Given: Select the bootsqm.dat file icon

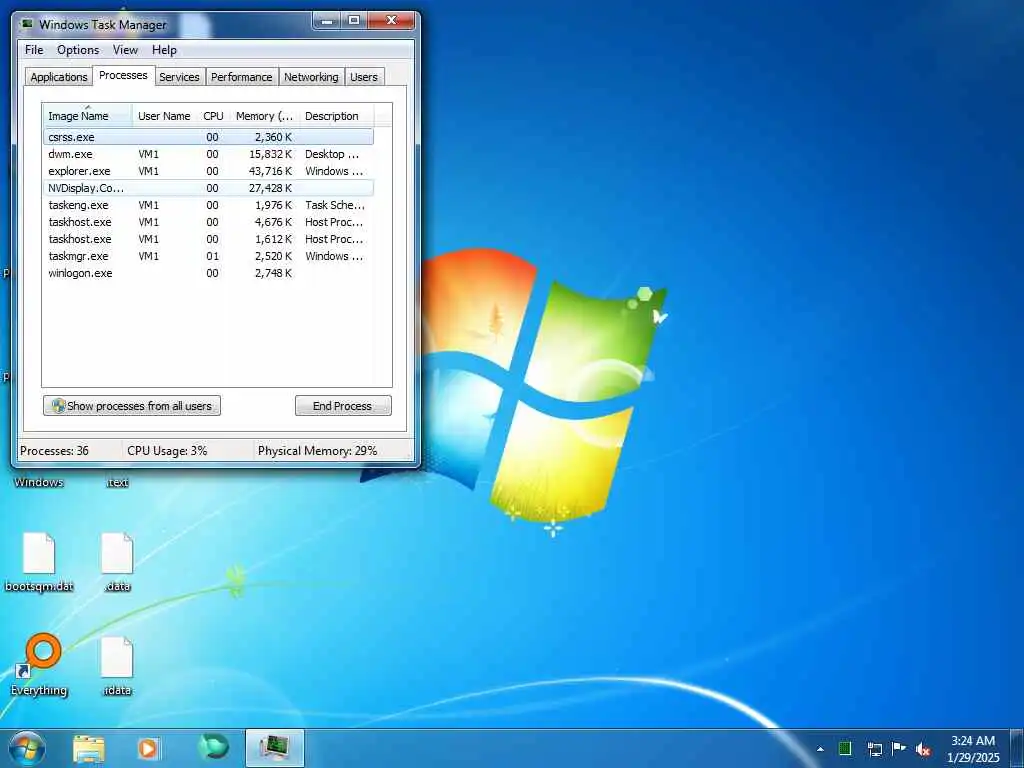Looking at the screenshot, I should (x=39, y=562).
